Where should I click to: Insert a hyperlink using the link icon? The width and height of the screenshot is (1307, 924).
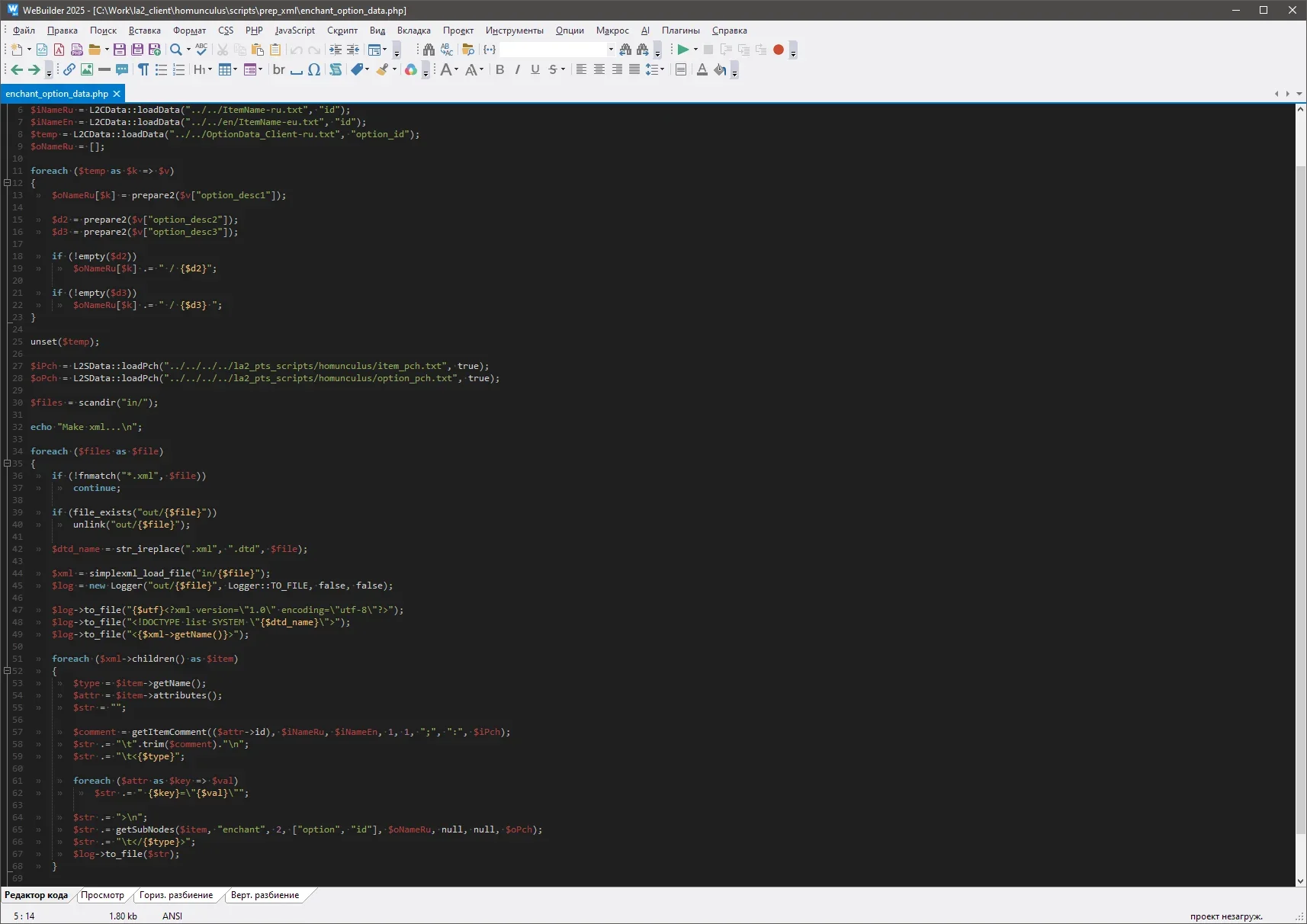tap(69, 70)
